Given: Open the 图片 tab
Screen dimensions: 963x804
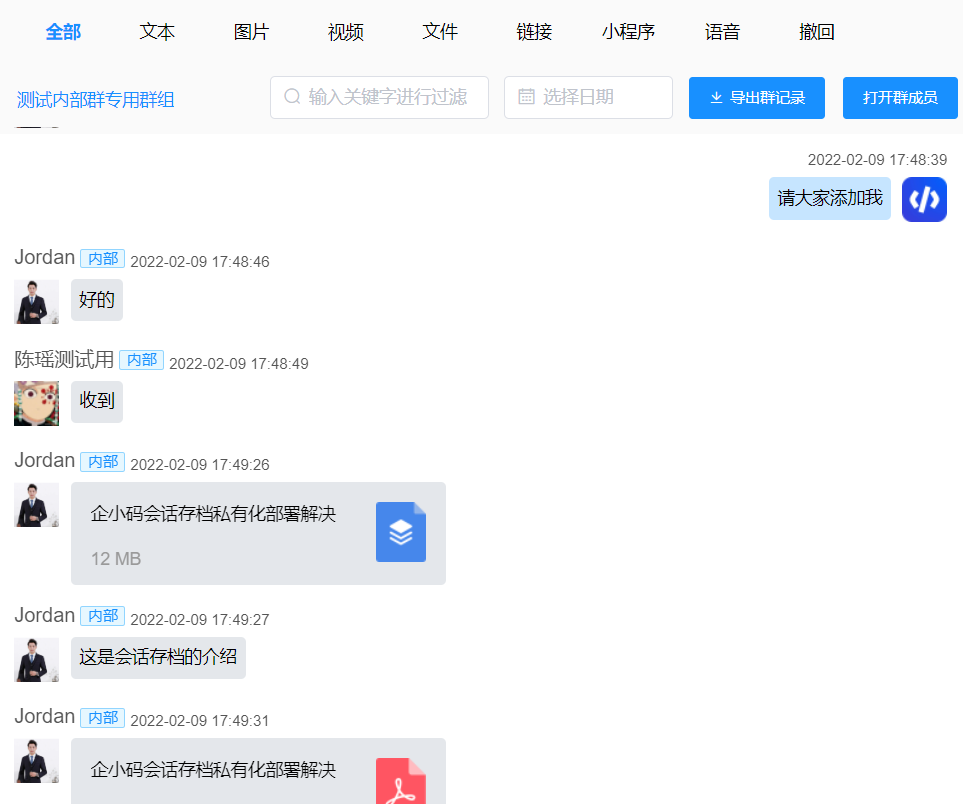Looking at the screenshot, I should click(x=251, y=31).
